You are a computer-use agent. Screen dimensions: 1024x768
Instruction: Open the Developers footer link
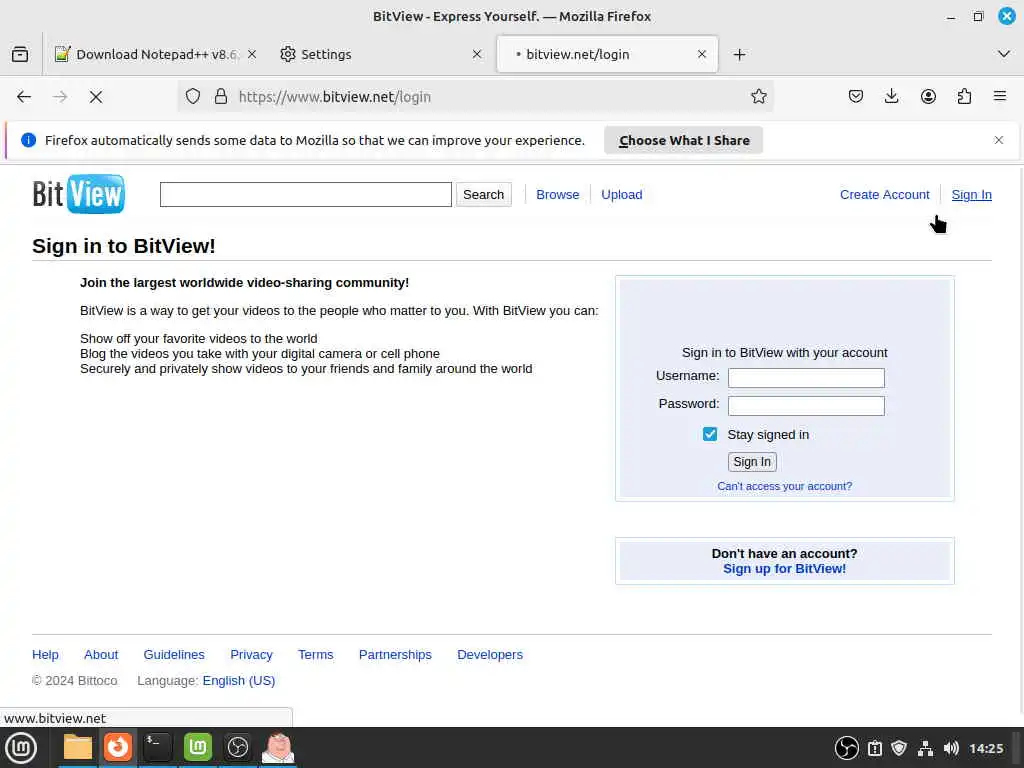coord(490,654)
